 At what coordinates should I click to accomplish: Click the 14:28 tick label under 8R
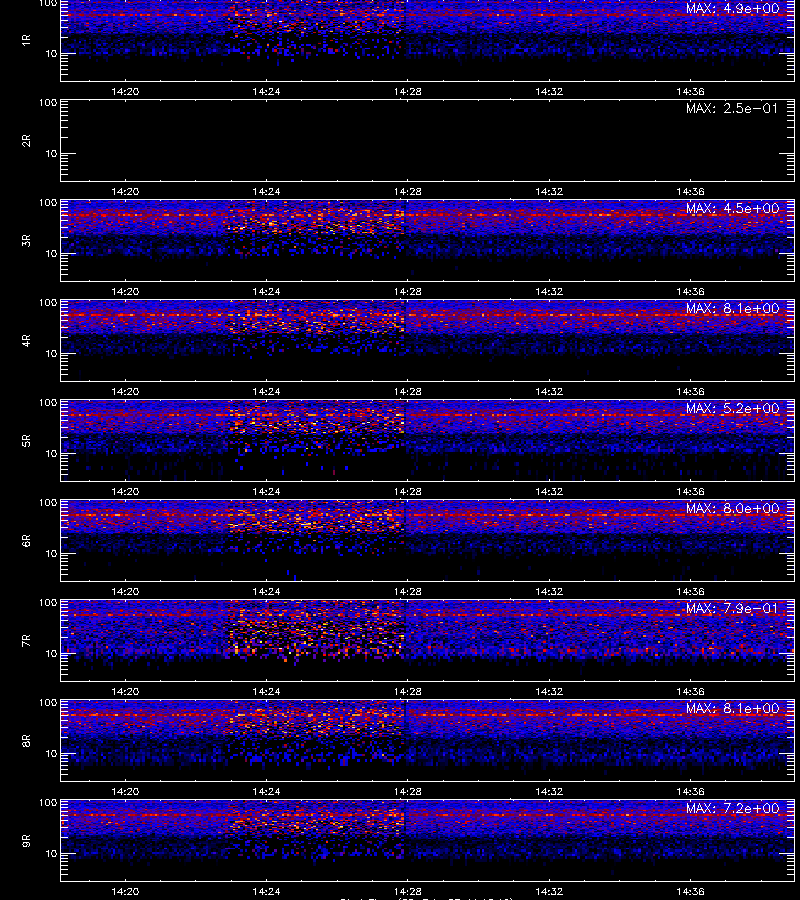(407, 792)
